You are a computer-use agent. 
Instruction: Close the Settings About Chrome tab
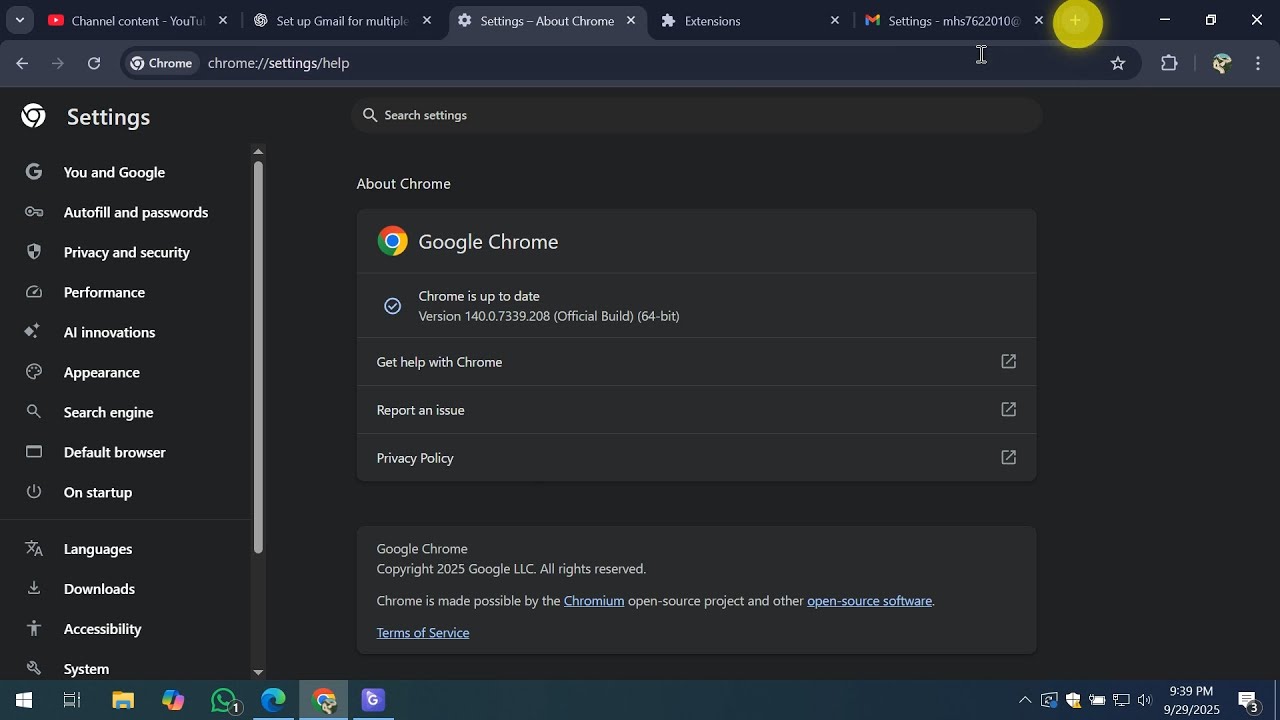pyautogui.click(x=631, y=20)
